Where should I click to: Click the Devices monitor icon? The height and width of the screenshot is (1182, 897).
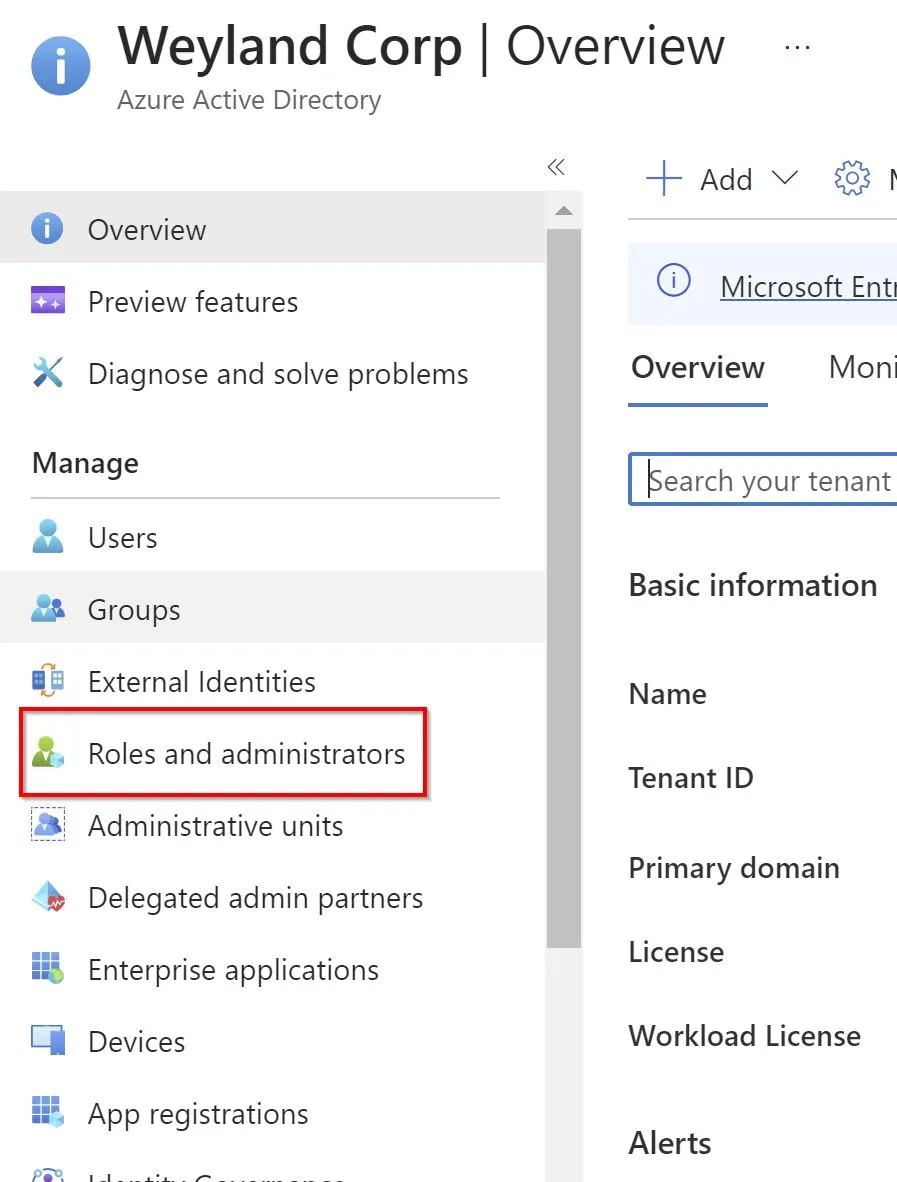[47, 1040]
